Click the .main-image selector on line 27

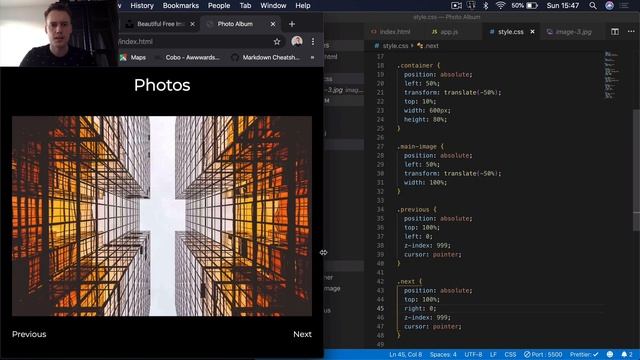point(417,146)
